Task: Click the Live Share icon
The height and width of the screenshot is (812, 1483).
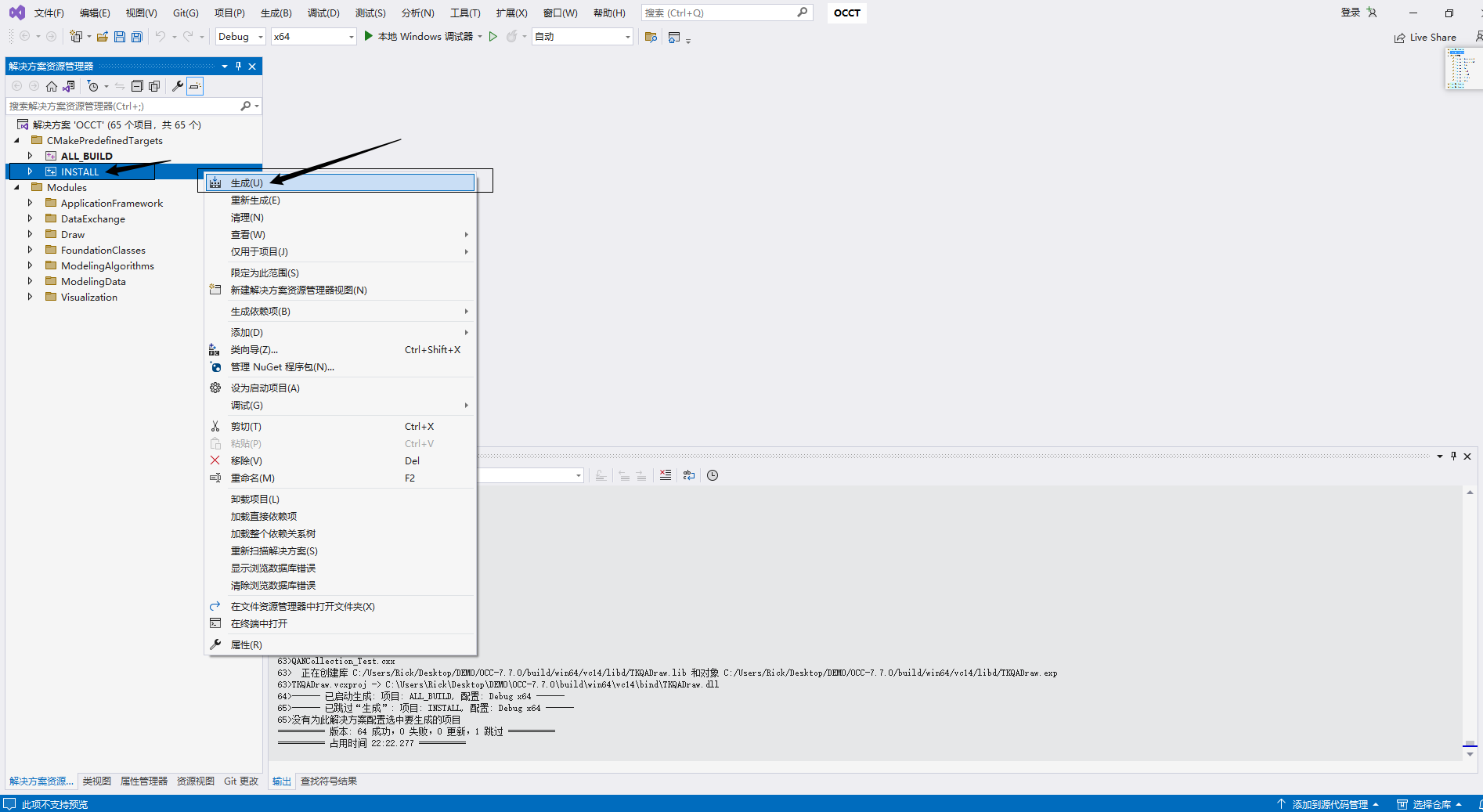Action: (x=1399, y=38)
